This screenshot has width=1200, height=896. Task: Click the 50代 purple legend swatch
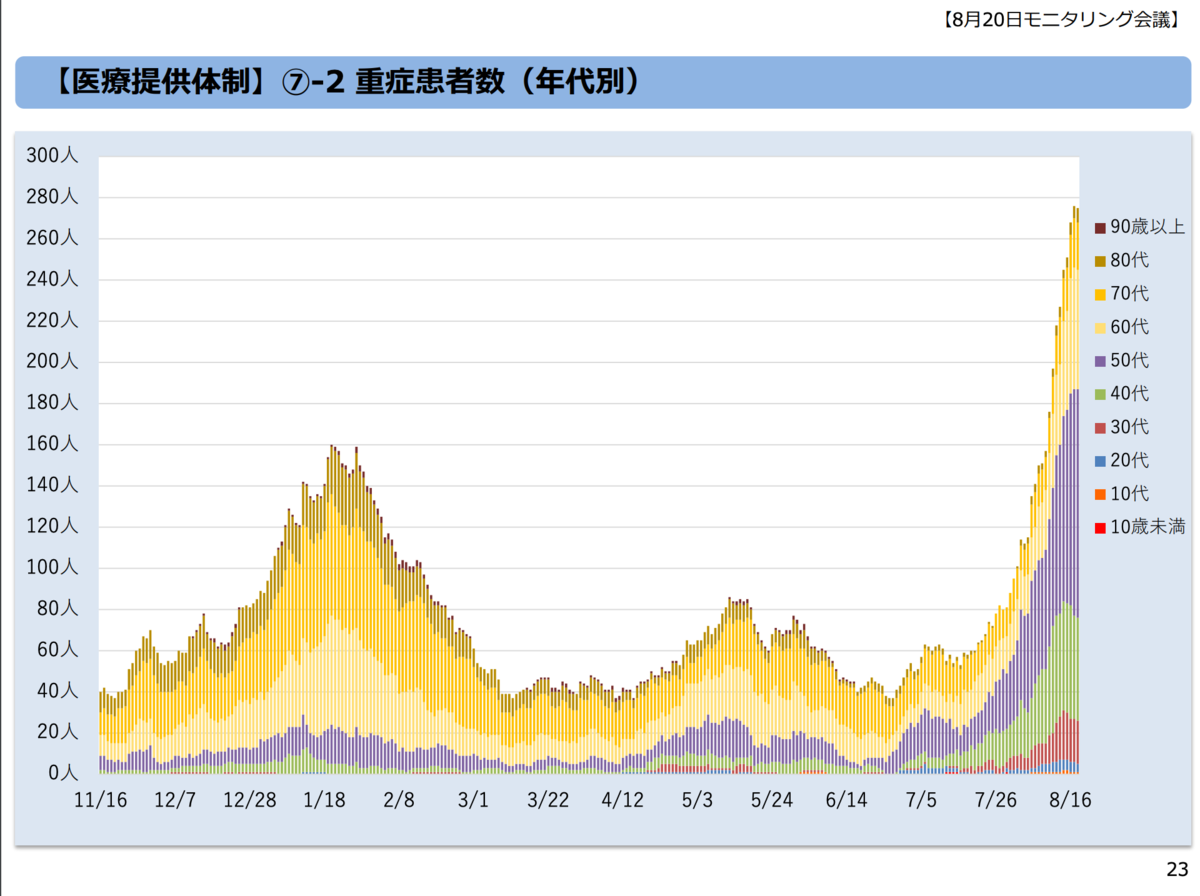1100,361
